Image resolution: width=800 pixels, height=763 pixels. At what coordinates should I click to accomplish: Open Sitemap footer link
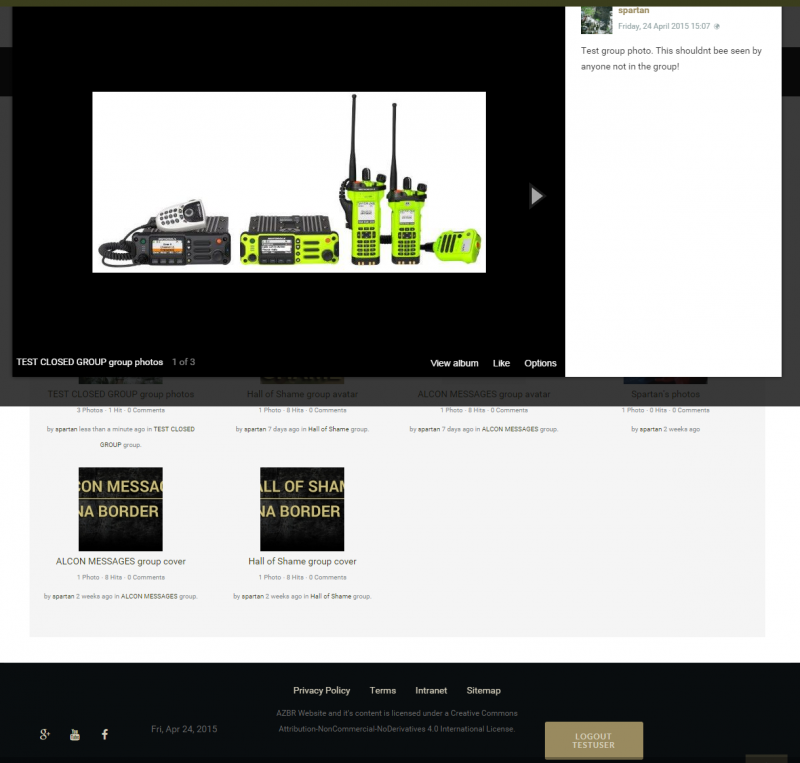483,690
